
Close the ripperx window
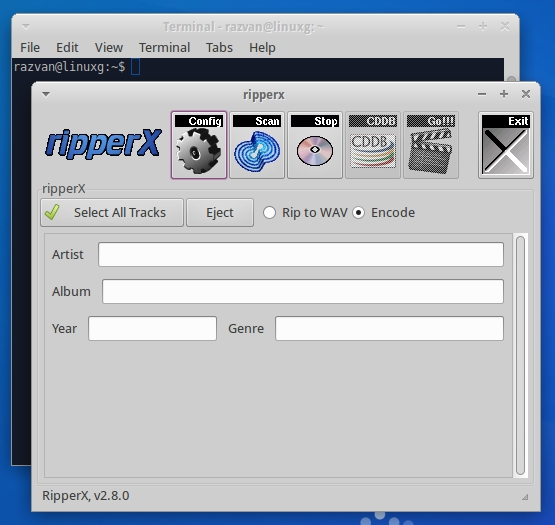pos(526,94)
